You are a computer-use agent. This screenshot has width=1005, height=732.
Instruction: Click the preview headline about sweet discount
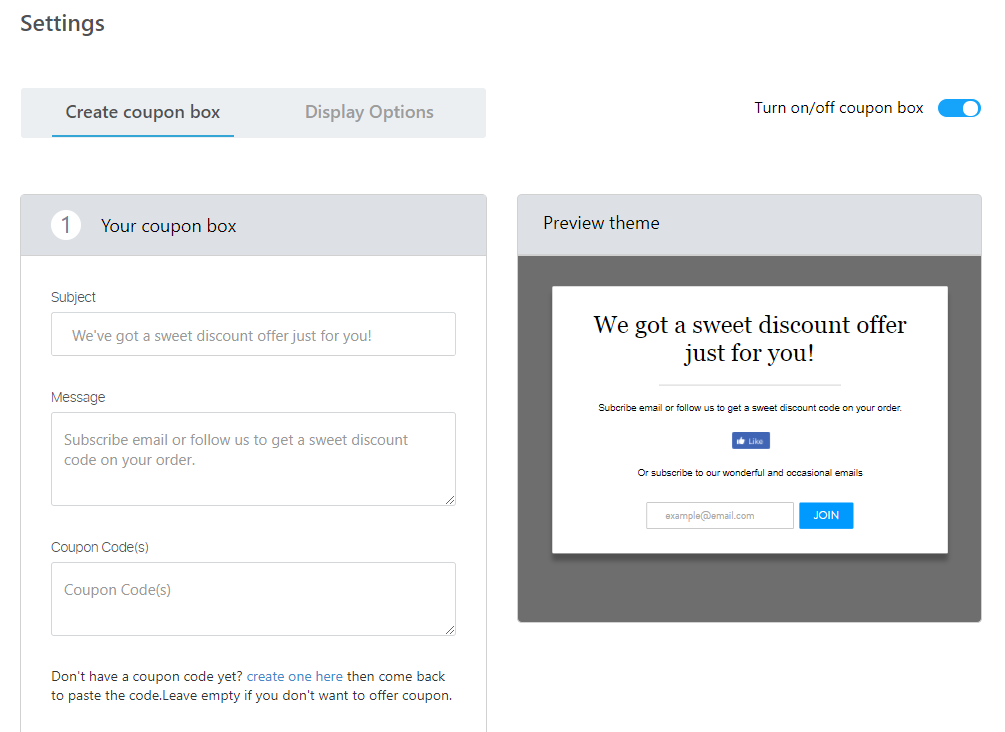point(749,339)
